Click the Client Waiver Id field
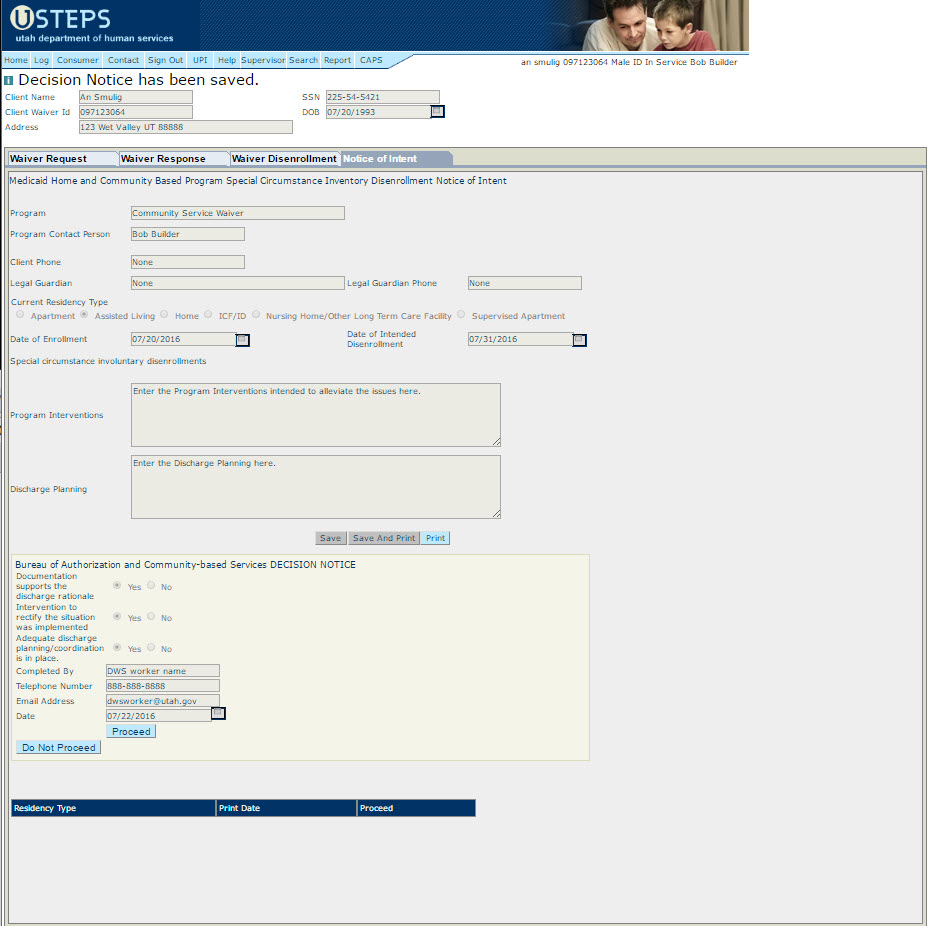Image resolution: width=941 pixels, height=926 pixels. click(x=136, y=112)
